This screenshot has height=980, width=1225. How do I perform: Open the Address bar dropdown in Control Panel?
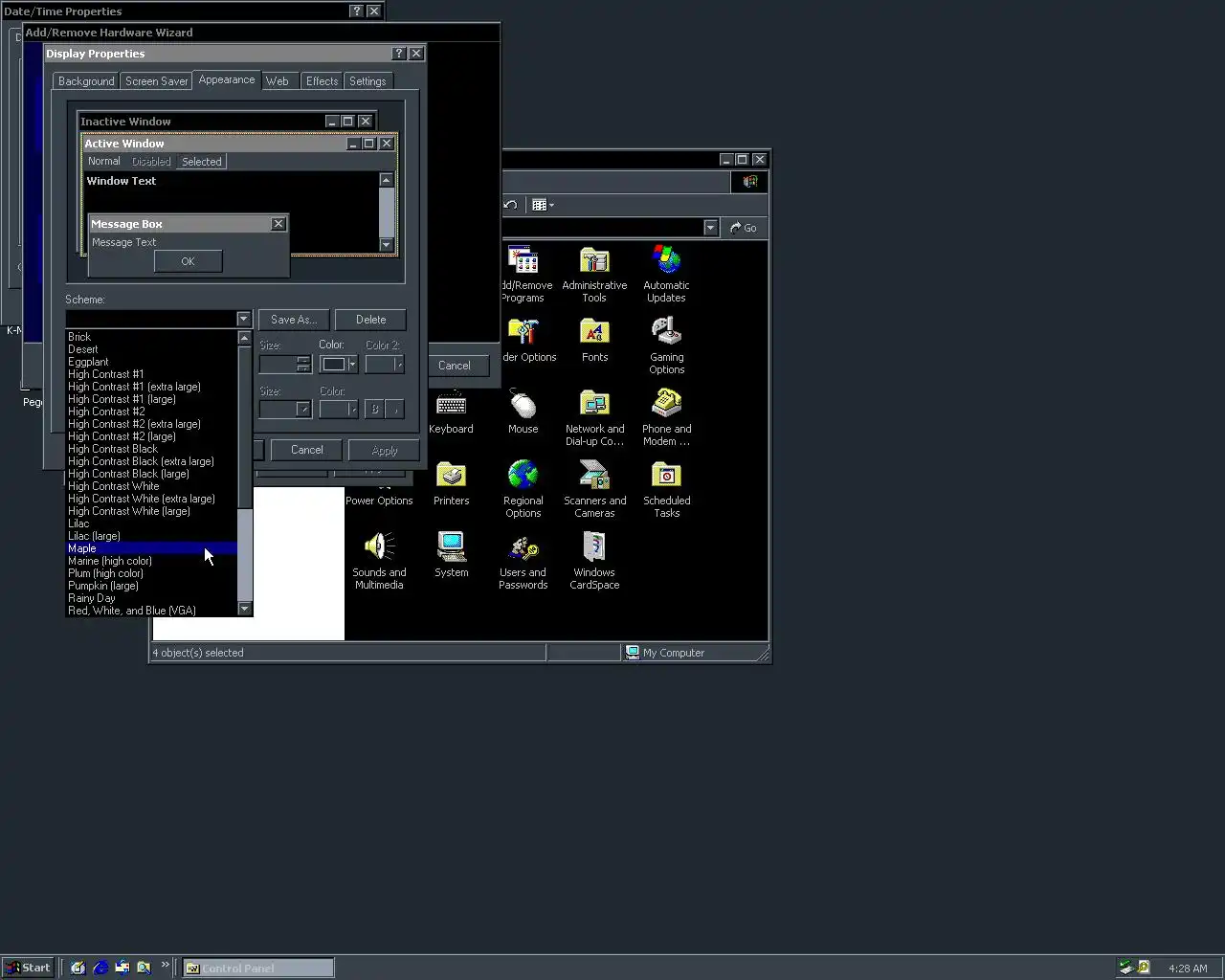710,228
